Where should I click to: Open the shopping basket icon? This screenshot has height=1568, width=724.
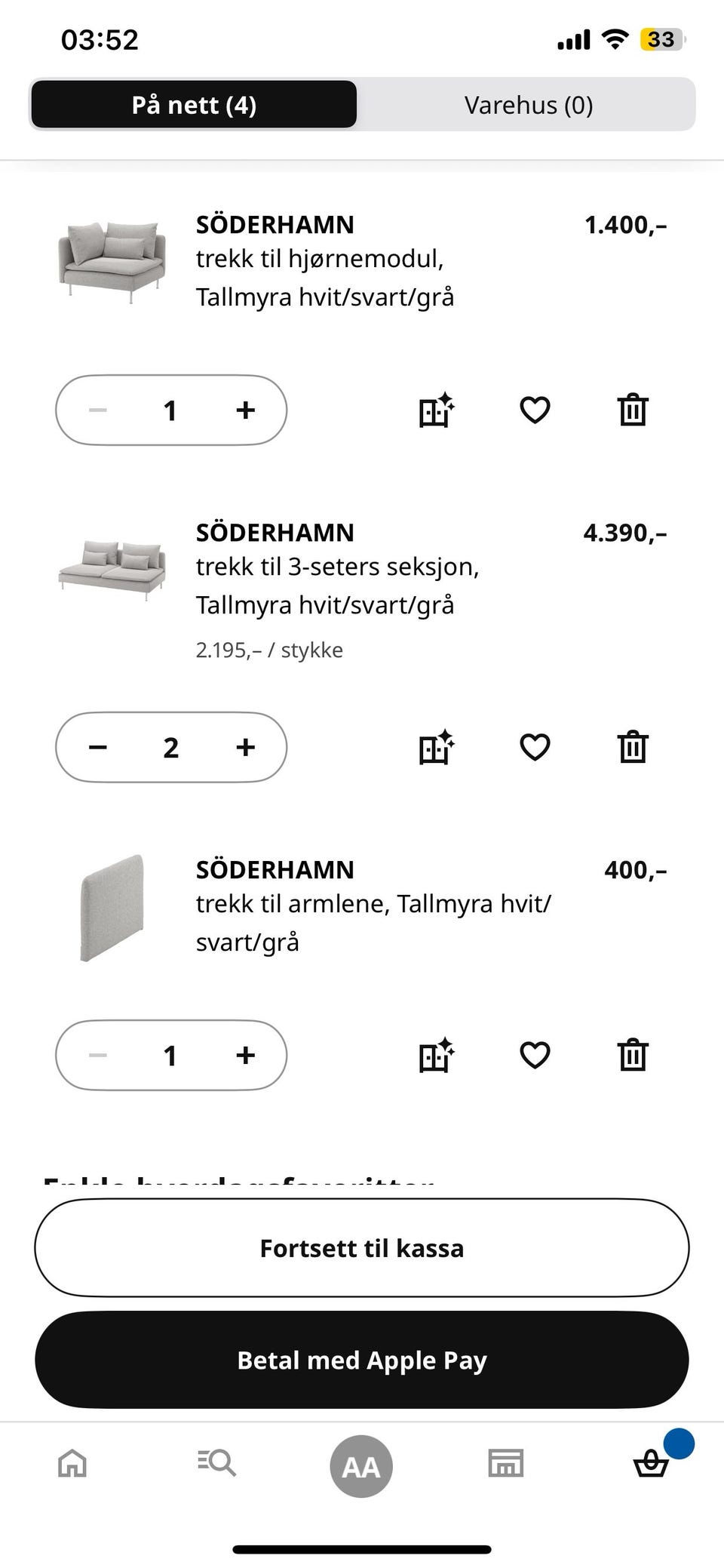click(651, 1465)
